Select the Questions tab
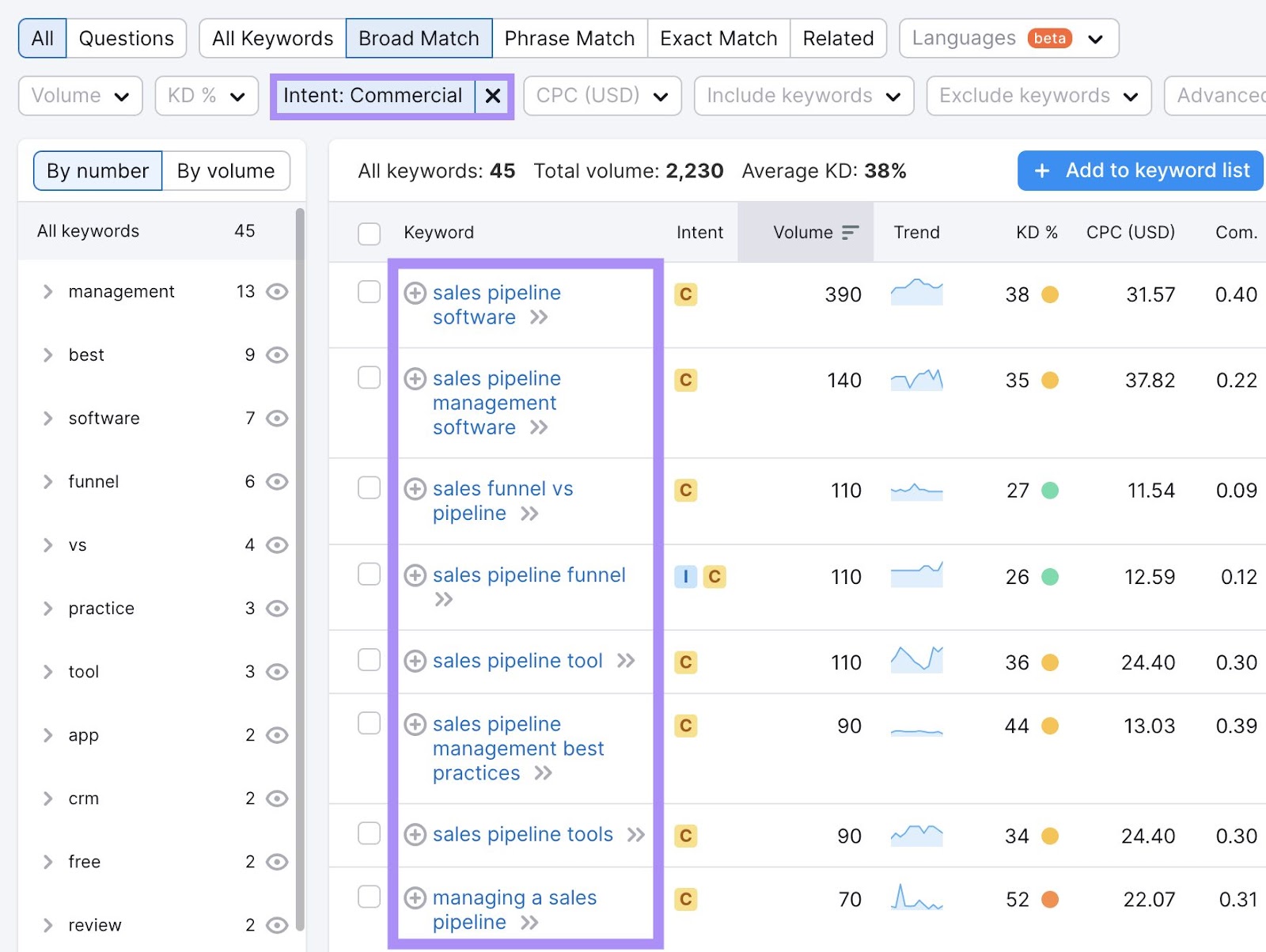 point(125,37)
